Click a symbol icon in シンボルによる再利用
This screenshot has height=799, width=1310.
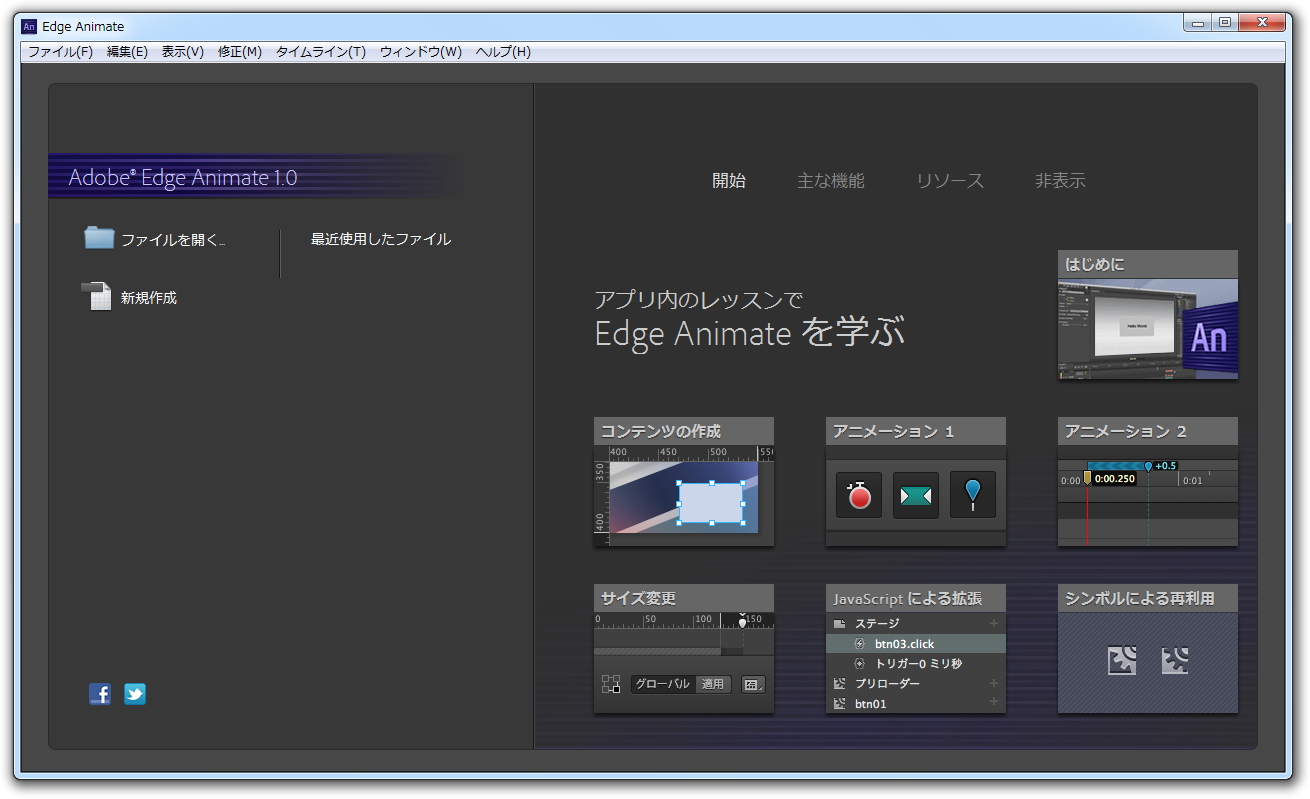(1121, 660)
